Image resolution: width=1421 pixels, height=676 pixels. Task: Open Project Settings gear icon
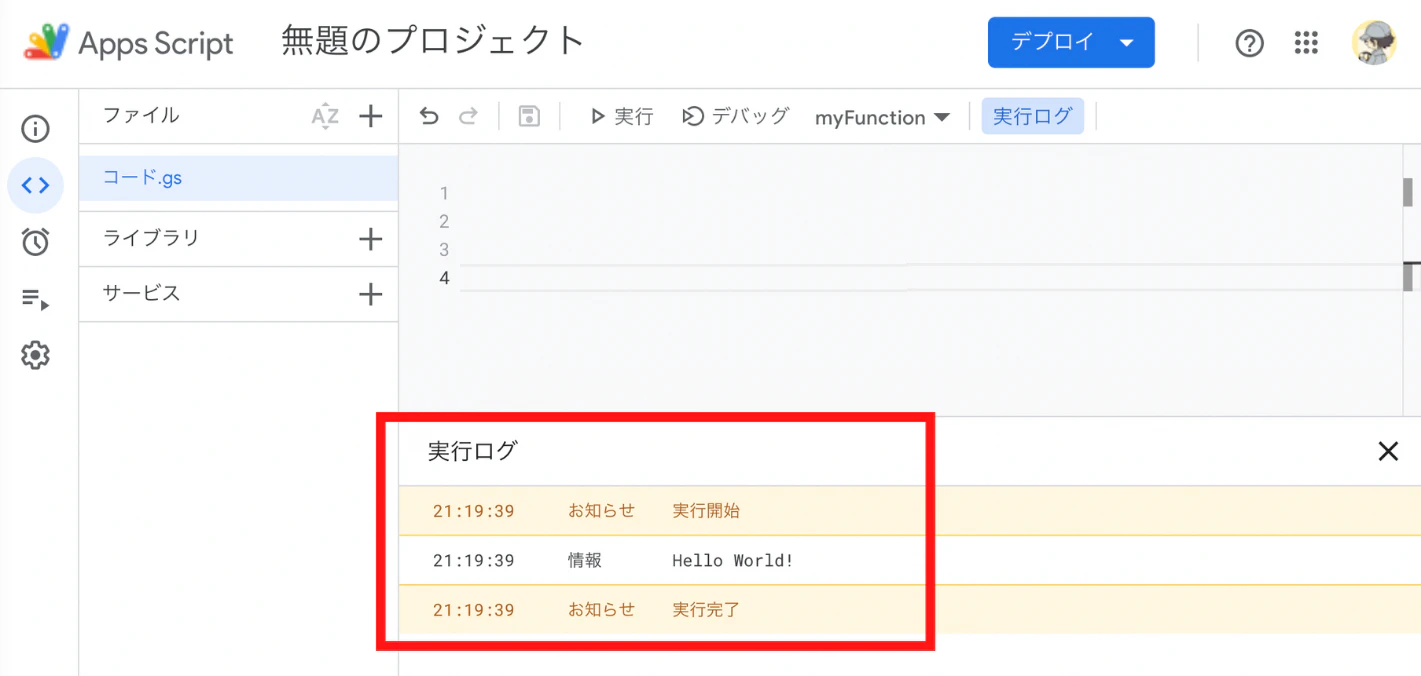click(35, 355)
